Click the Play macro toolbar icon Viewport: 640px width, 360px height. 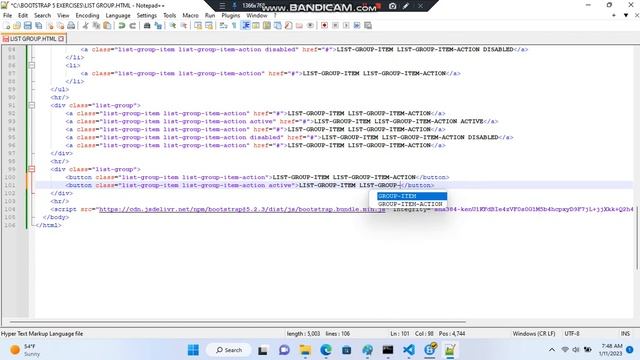[346, 26]
